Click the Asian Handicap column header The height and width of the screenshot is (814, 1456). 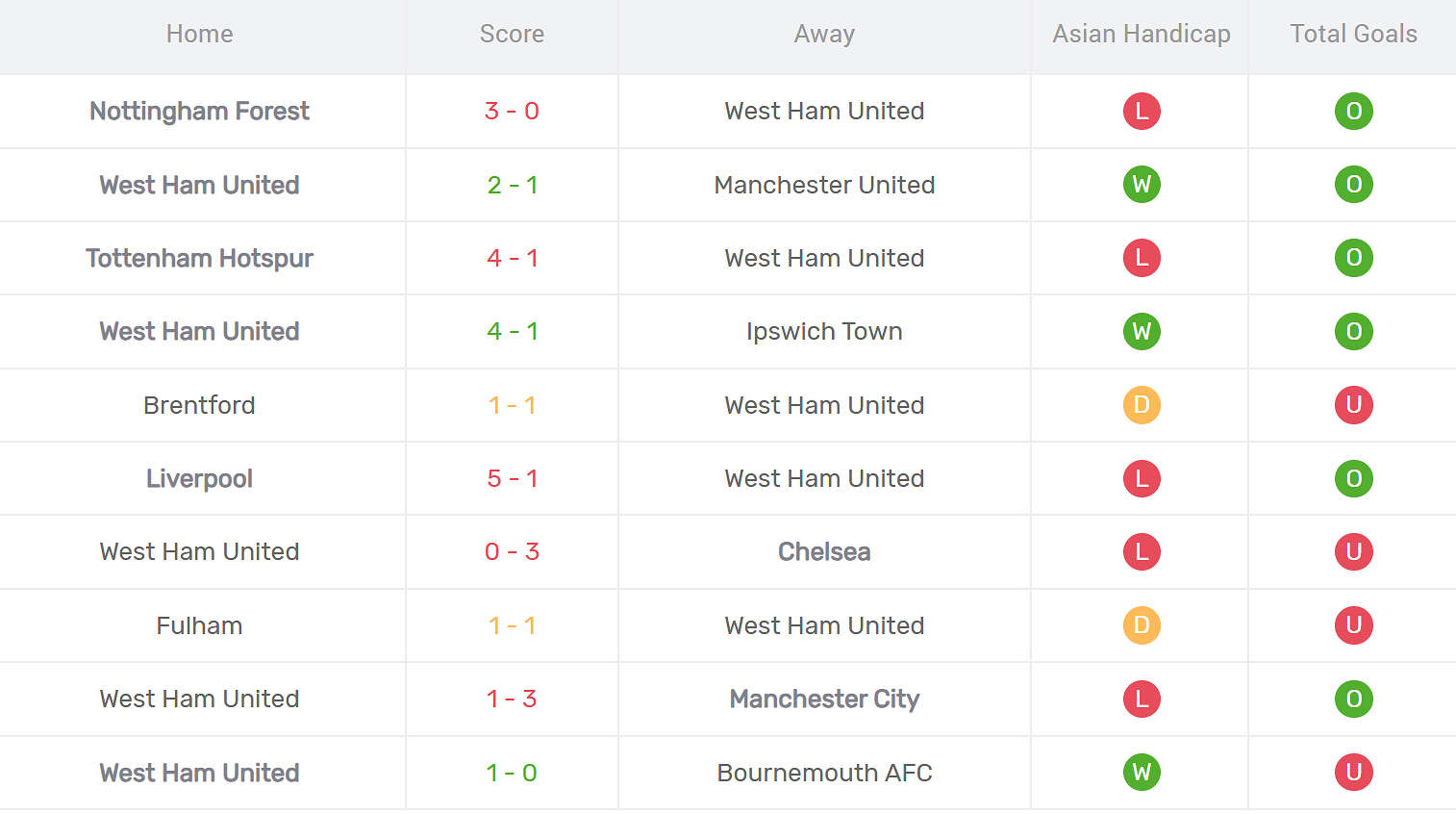click(1141, 35)
